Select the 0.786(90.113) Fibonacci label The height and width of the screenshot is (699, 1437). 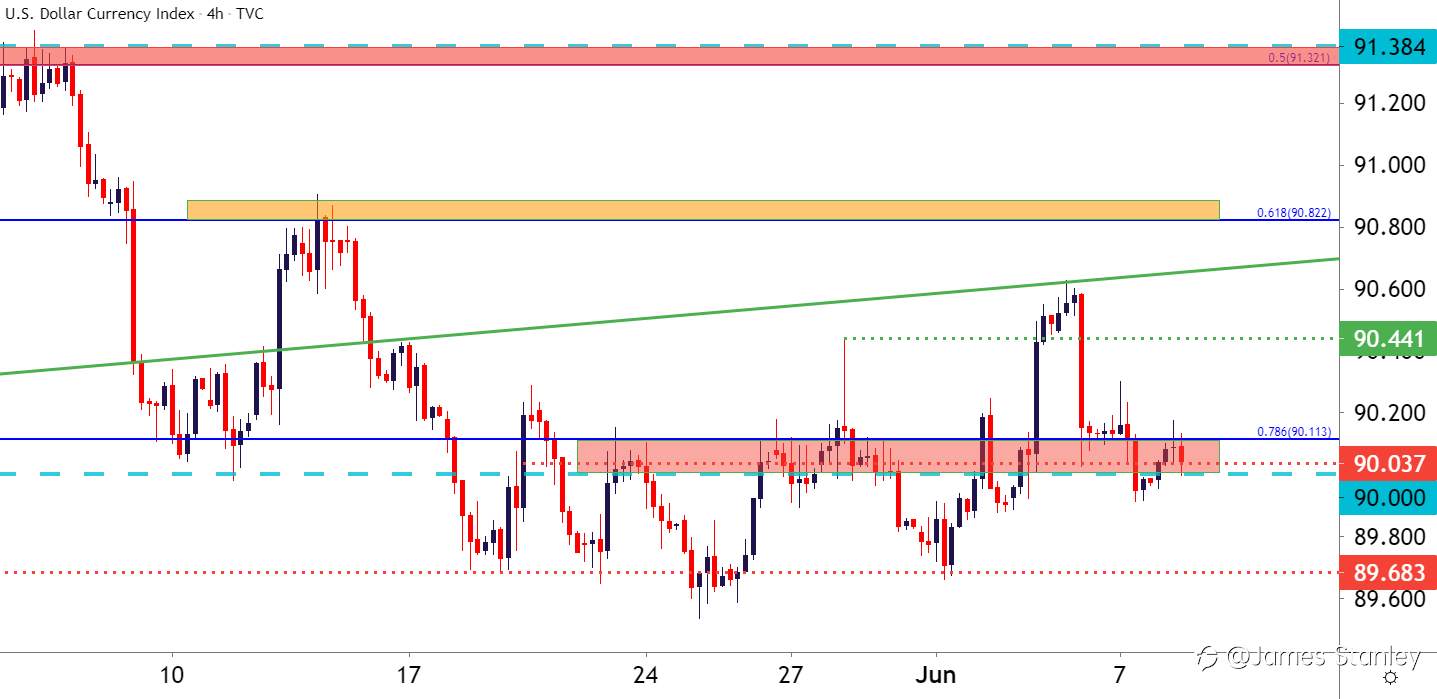point(1294,432)
